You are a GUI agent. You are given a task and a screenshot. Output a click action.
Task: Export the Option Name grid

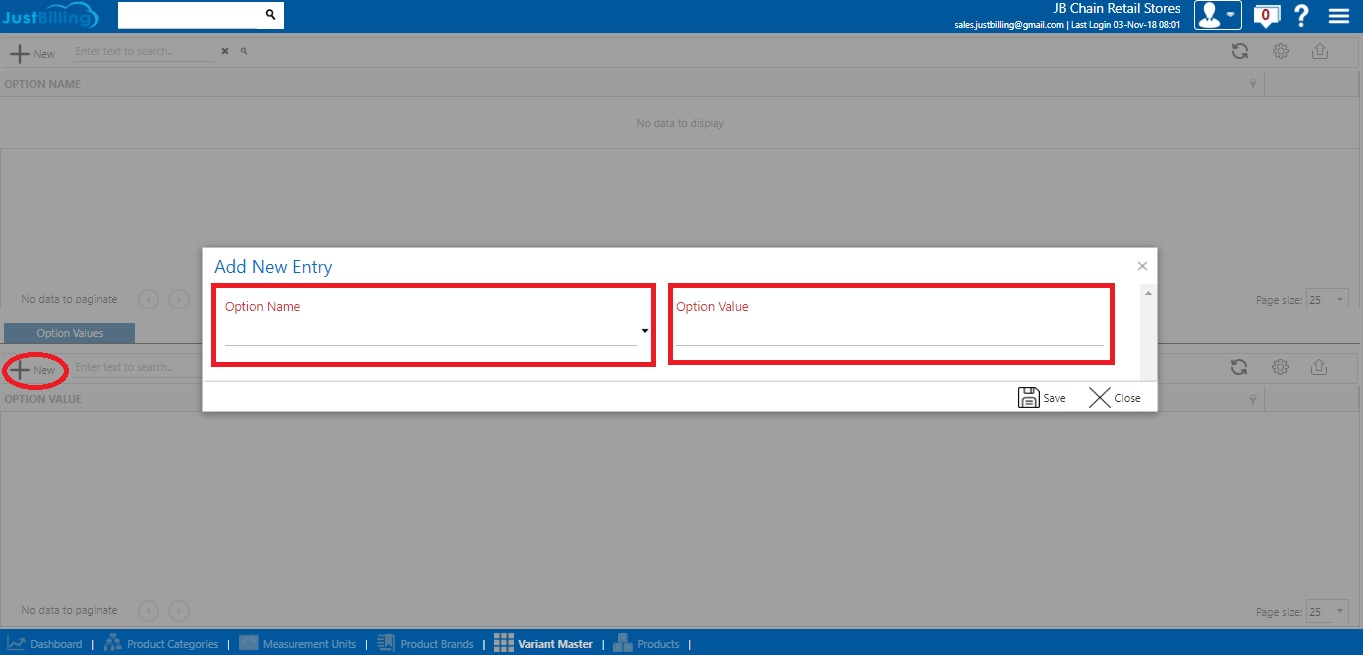[1319, 52]
